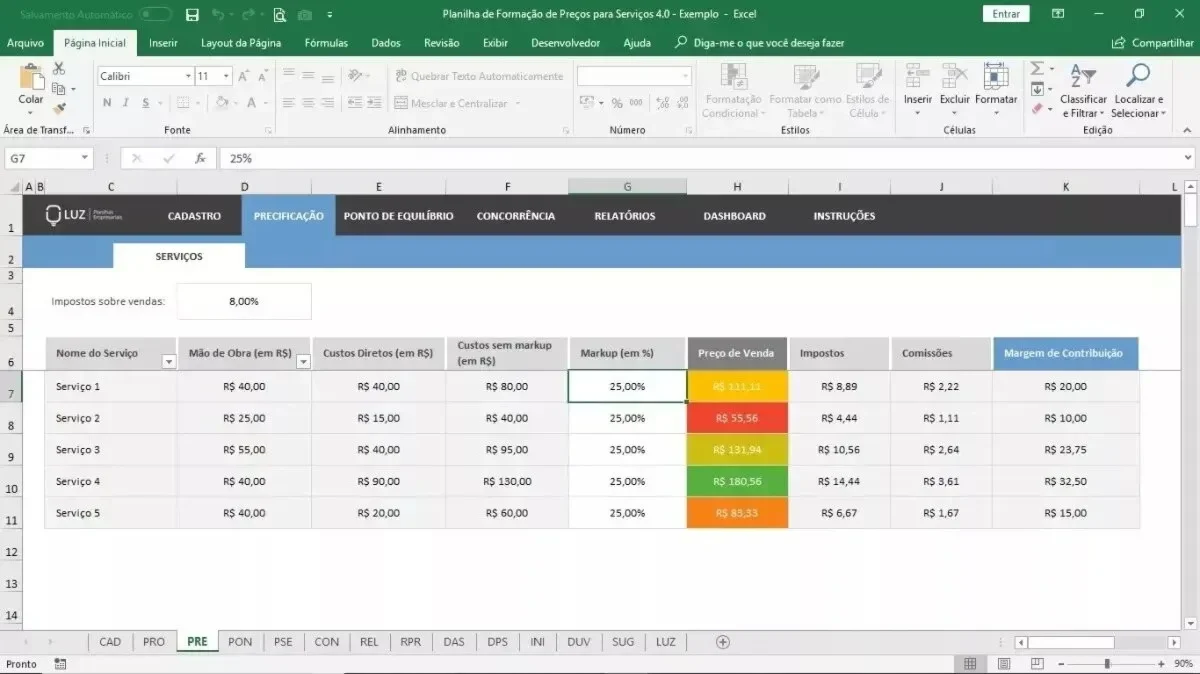Go to PONTO DE EQUILÍBRIO section
The width and height of the screenshot is (1200, 674).
[x=398, y=216]
